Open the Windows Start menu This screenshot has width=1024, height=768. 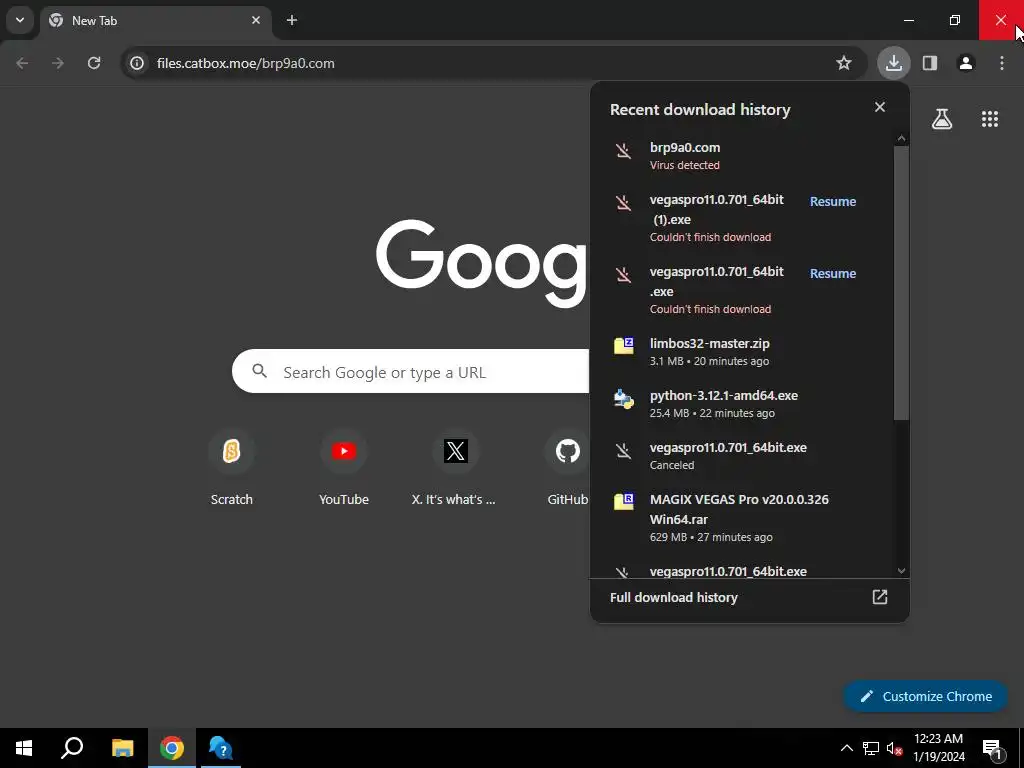[x=24, y=748]
